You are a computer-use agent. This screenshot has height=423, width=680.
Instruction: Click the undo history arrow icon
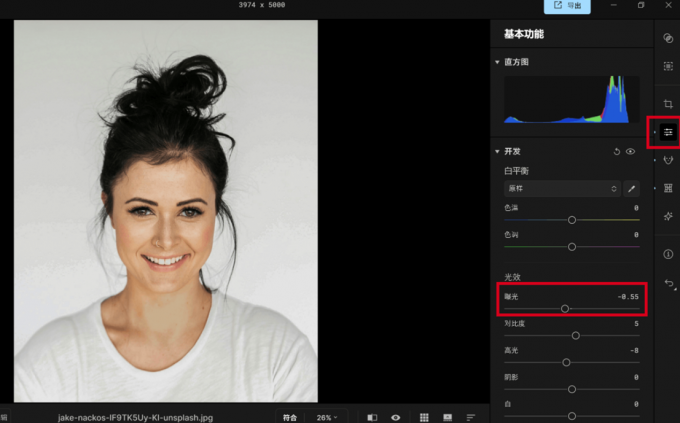coord(668,284)
